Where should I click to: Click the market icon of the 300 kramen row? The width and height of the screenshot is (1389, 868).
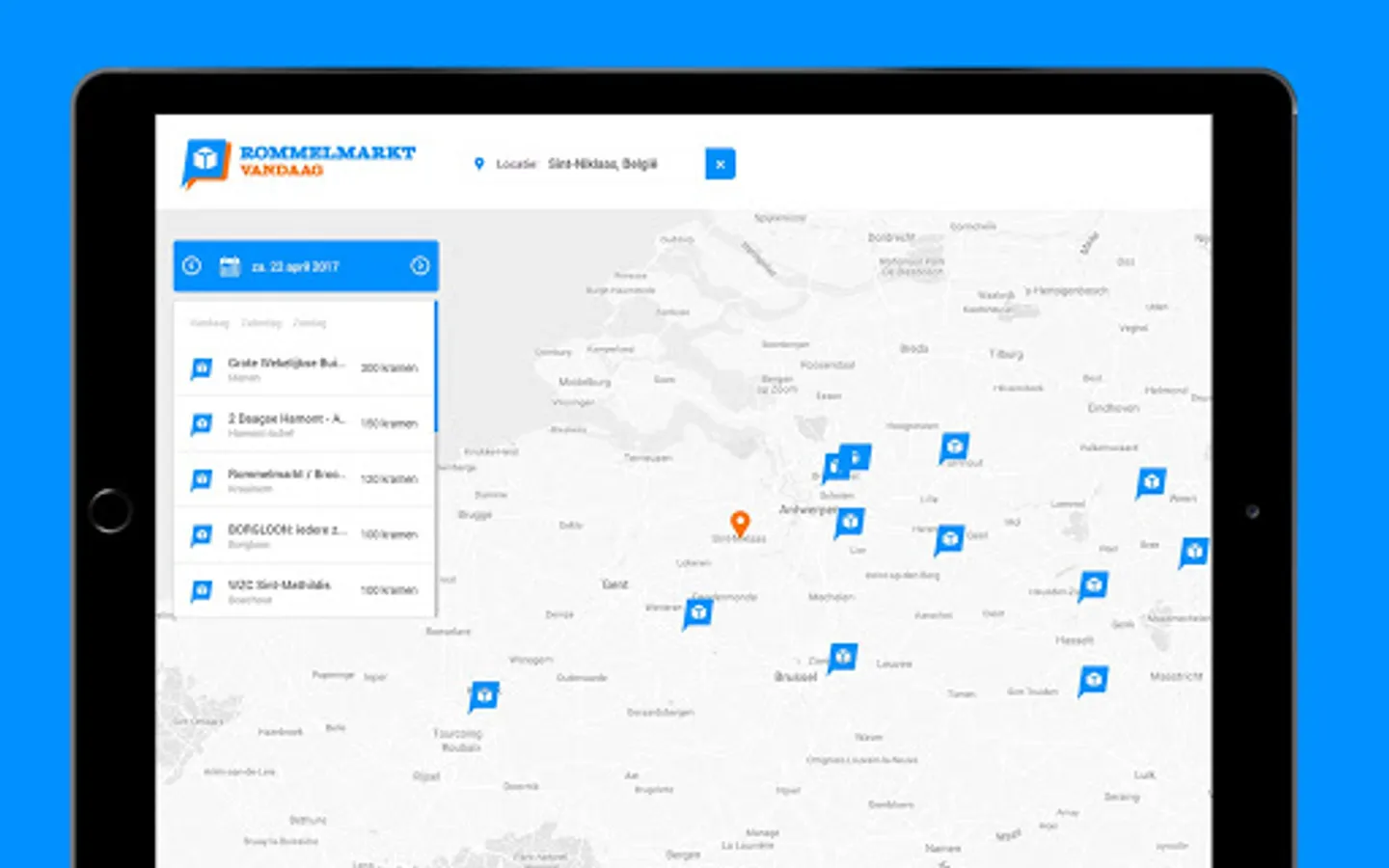201,368
